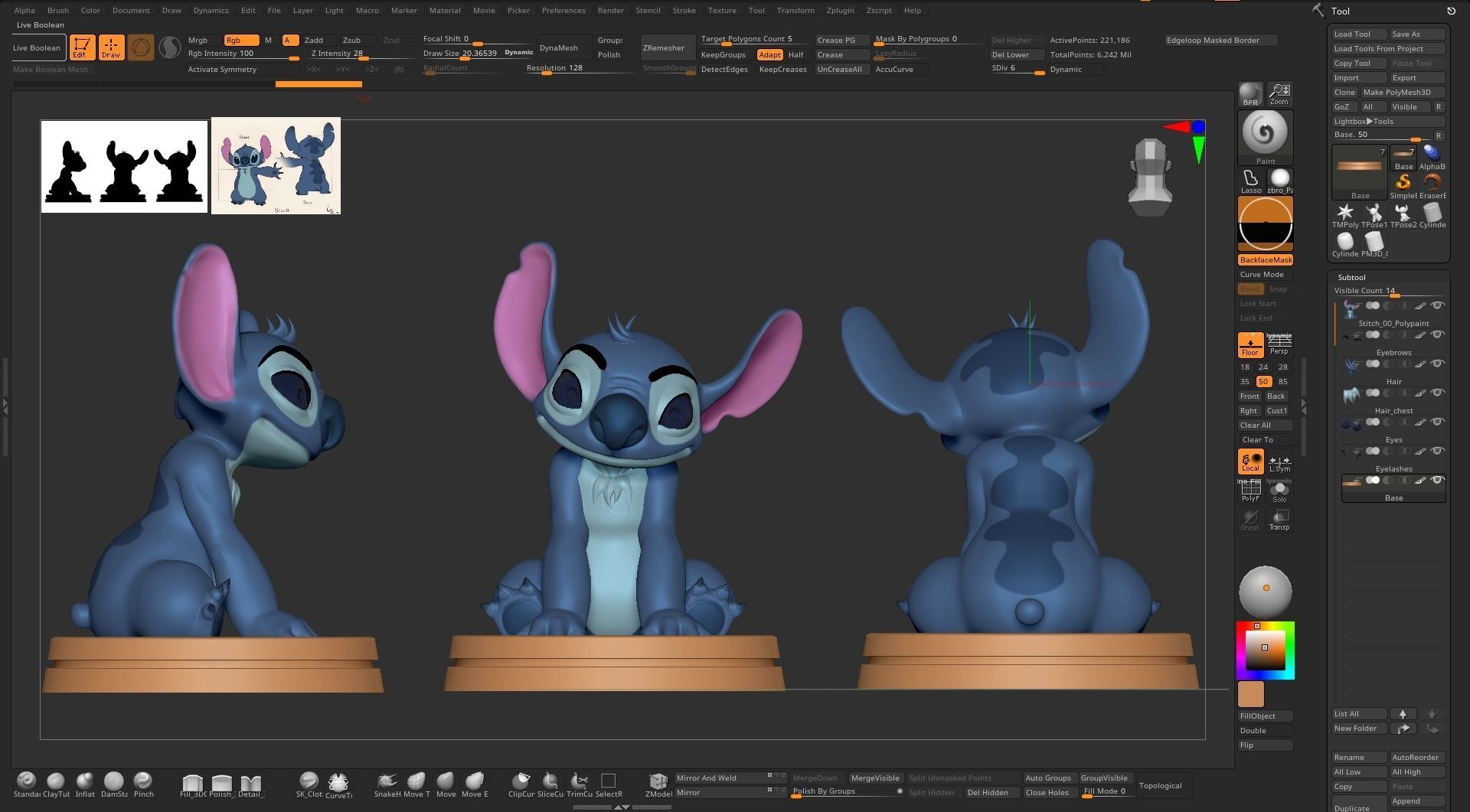This screenshot has width=1470, height=812.
Task: Click the Zoom document icon
Action: pos(1279,94)
